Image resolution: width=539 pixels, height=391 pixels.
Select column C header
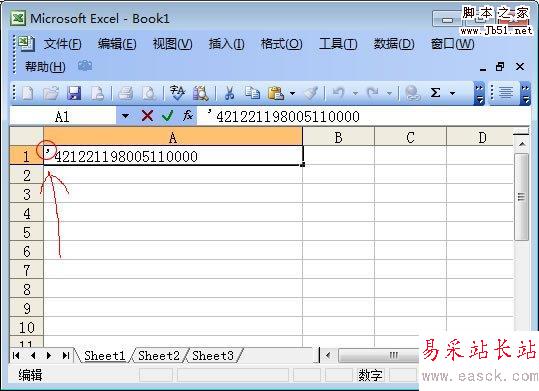coord(410,138)
